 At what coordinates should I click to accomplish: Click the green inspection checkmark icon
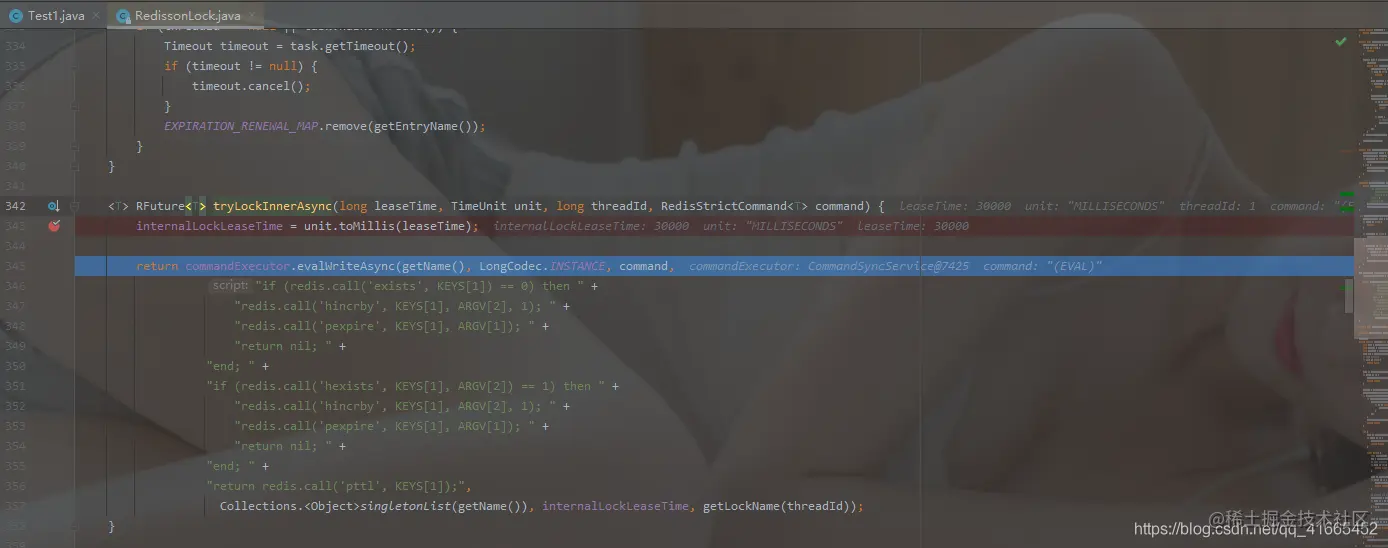pyautogui.click(x=1341, y=41)
